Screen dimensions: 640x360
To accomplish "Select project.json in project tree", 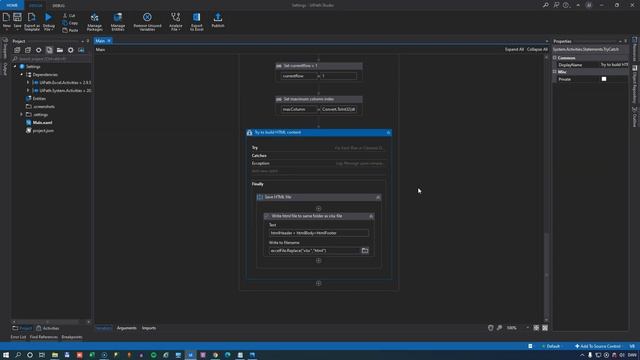I will click(43, 131).
